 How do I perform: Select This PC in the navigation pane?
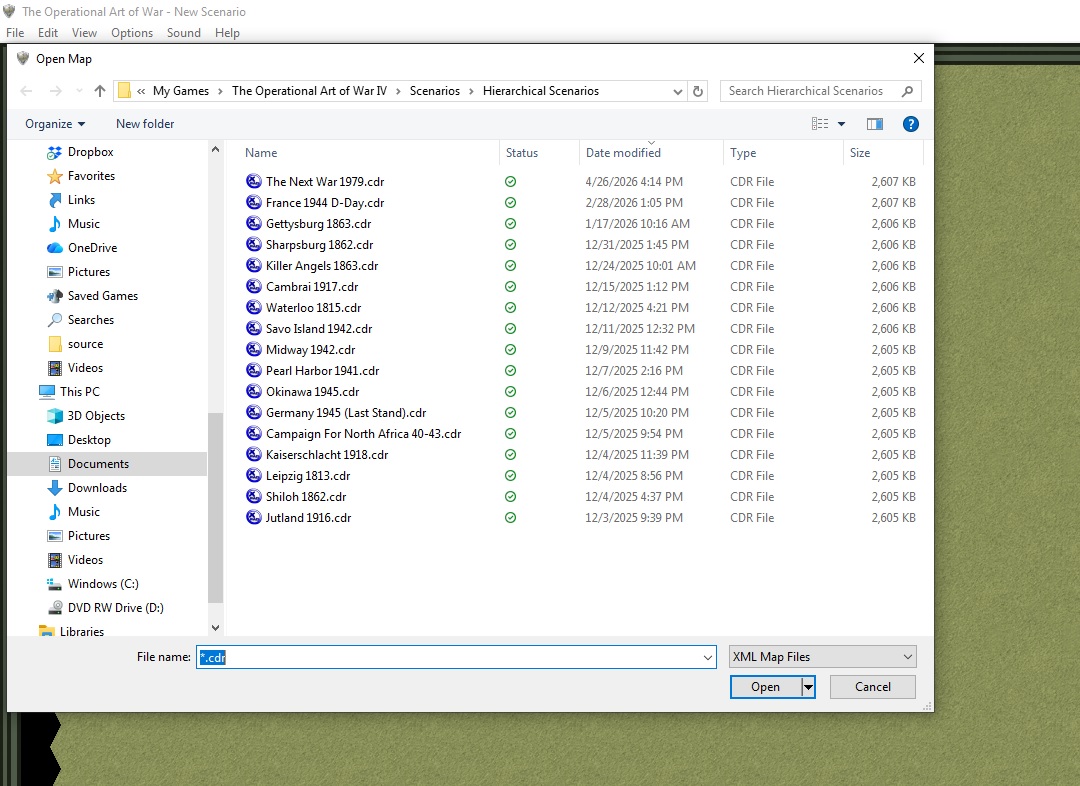pyautogui.click(x=79, y=392)
